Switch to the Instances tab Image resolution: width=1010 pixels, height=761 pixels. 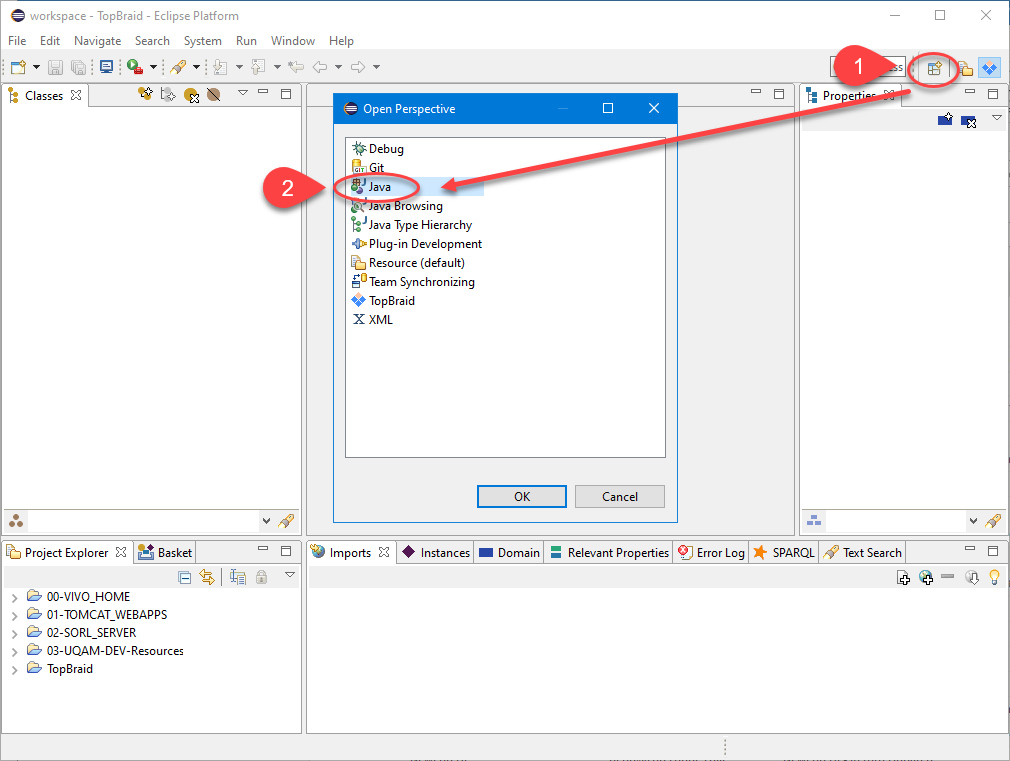pos(436,553)
